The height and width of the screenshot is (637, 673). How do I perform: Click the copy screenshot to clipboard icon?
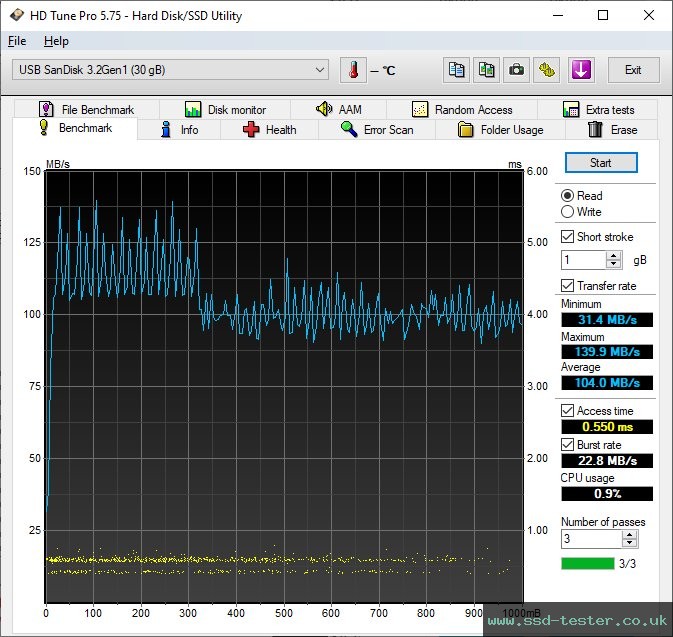[486, 70]
